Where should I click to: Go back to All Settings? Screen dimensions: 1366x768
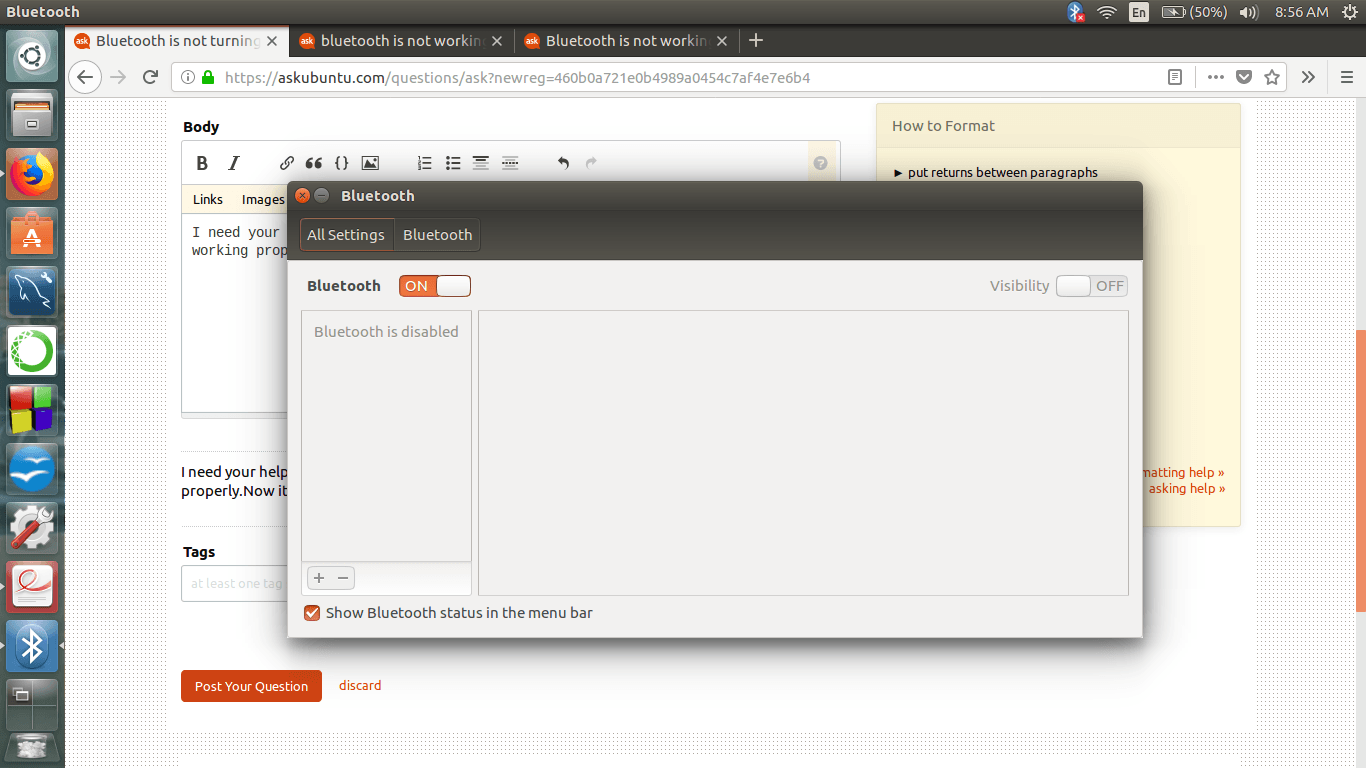pos(346,235)
